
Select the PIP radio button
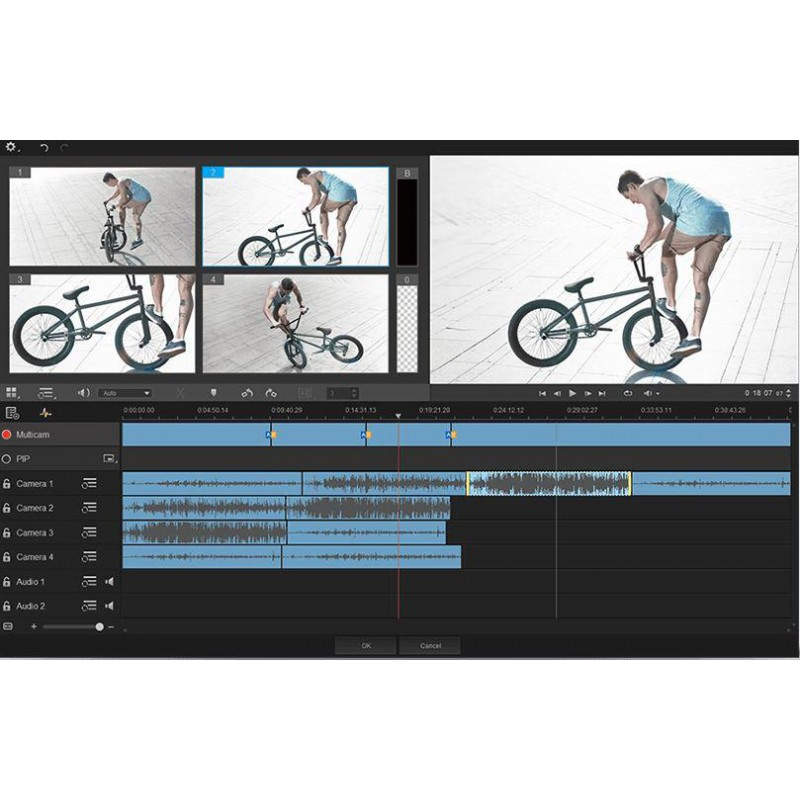7,459
